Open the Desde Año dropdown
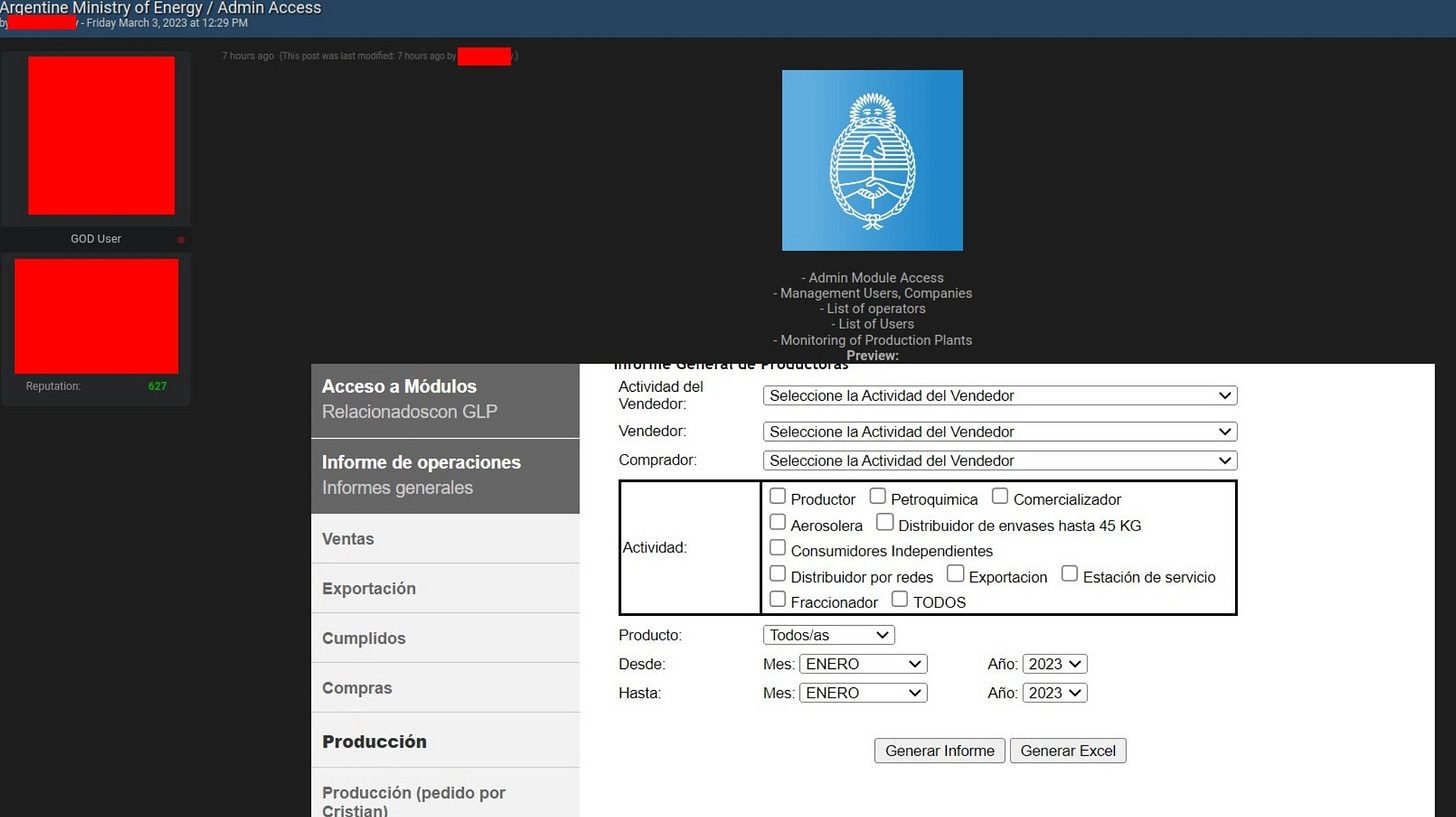The height and width of the screenshot is (817, 1456). [1055, 664]
